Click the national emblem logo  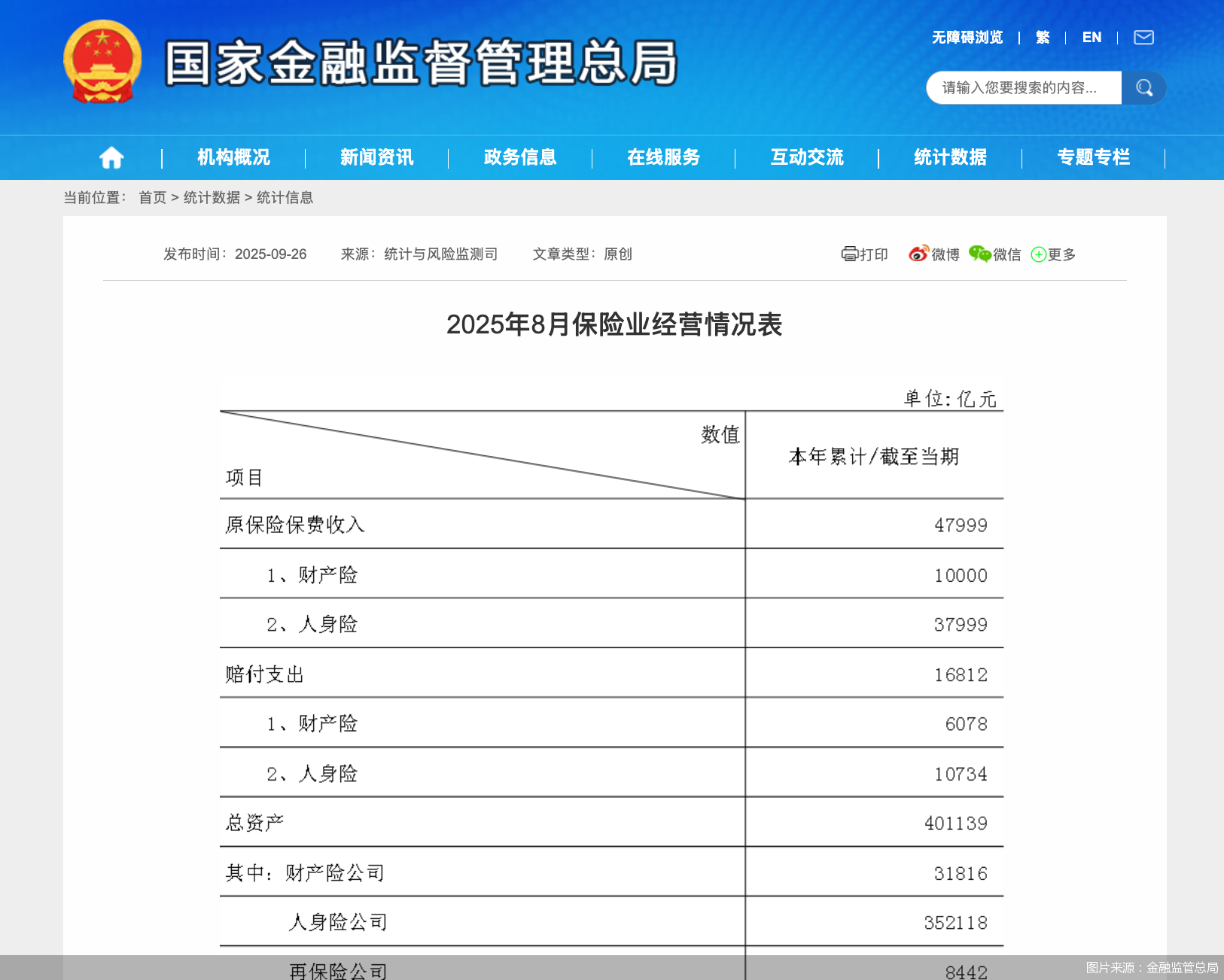(x=102, y=64)
